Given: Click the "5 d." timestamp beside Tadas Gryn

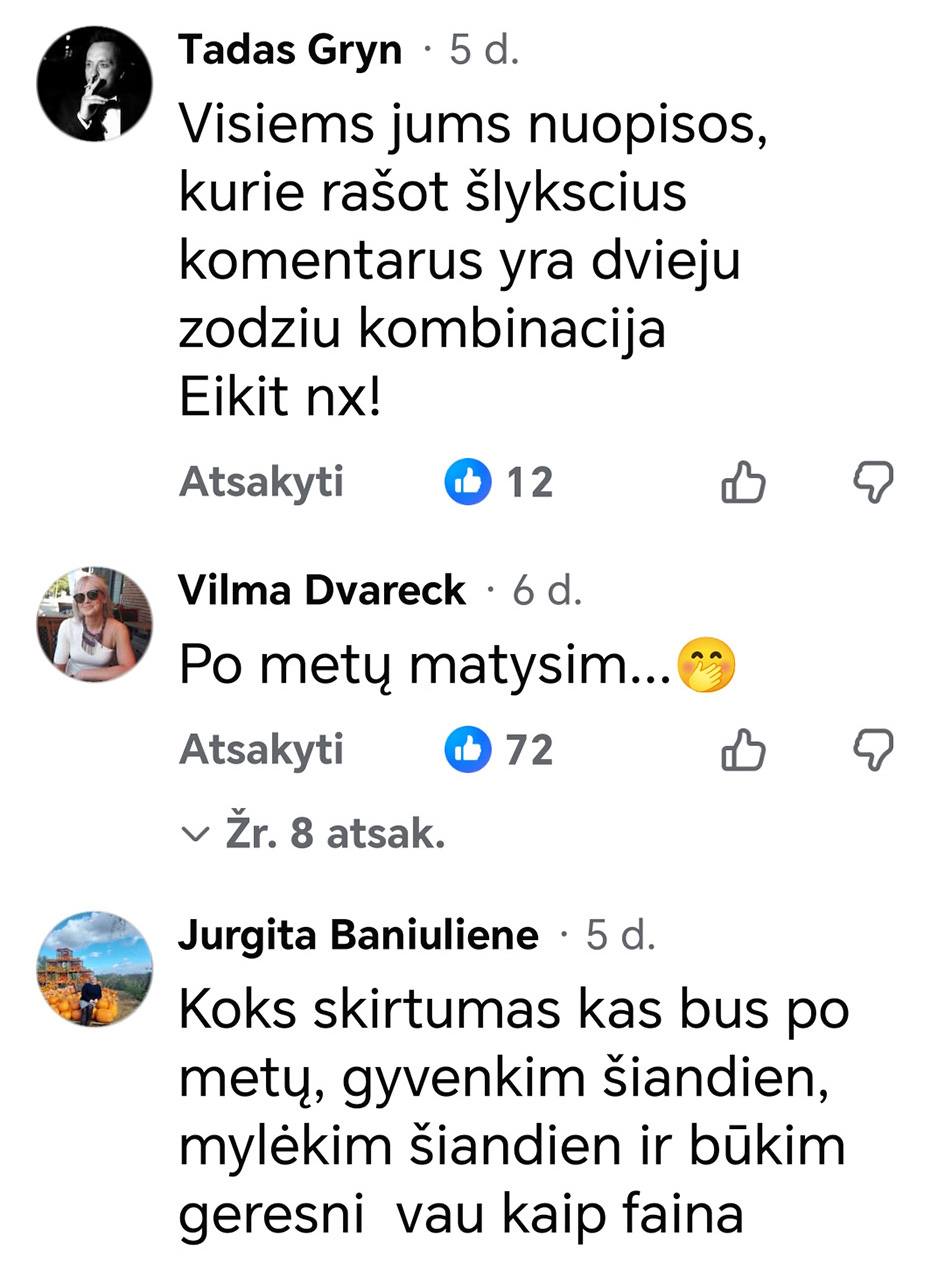Looking at the screenshot, I should tap(484, 50).
